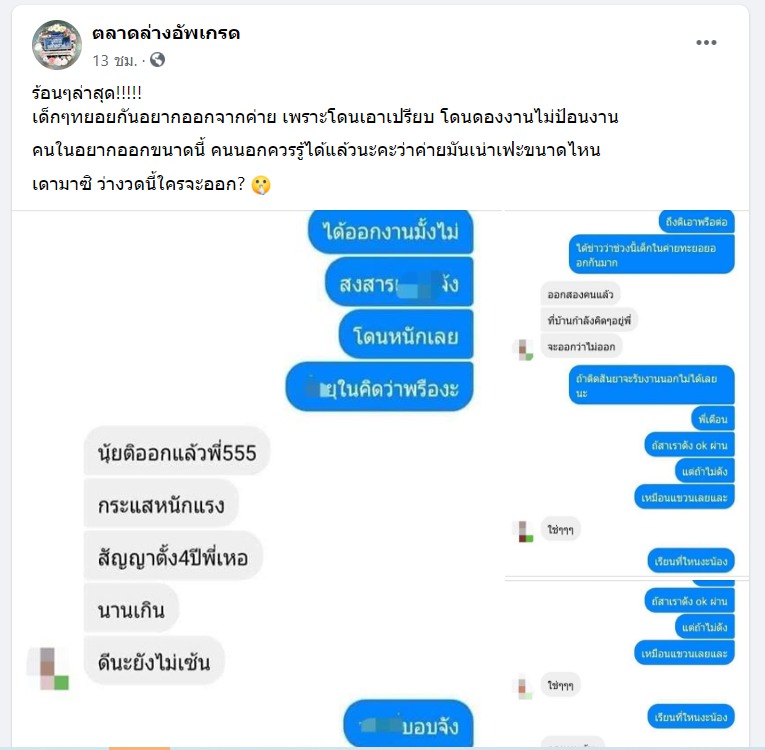Open the ตลาดล่างอัพเกรด page name link
The width and height of the screenshot is (765, 750).
tap(166, 33)
